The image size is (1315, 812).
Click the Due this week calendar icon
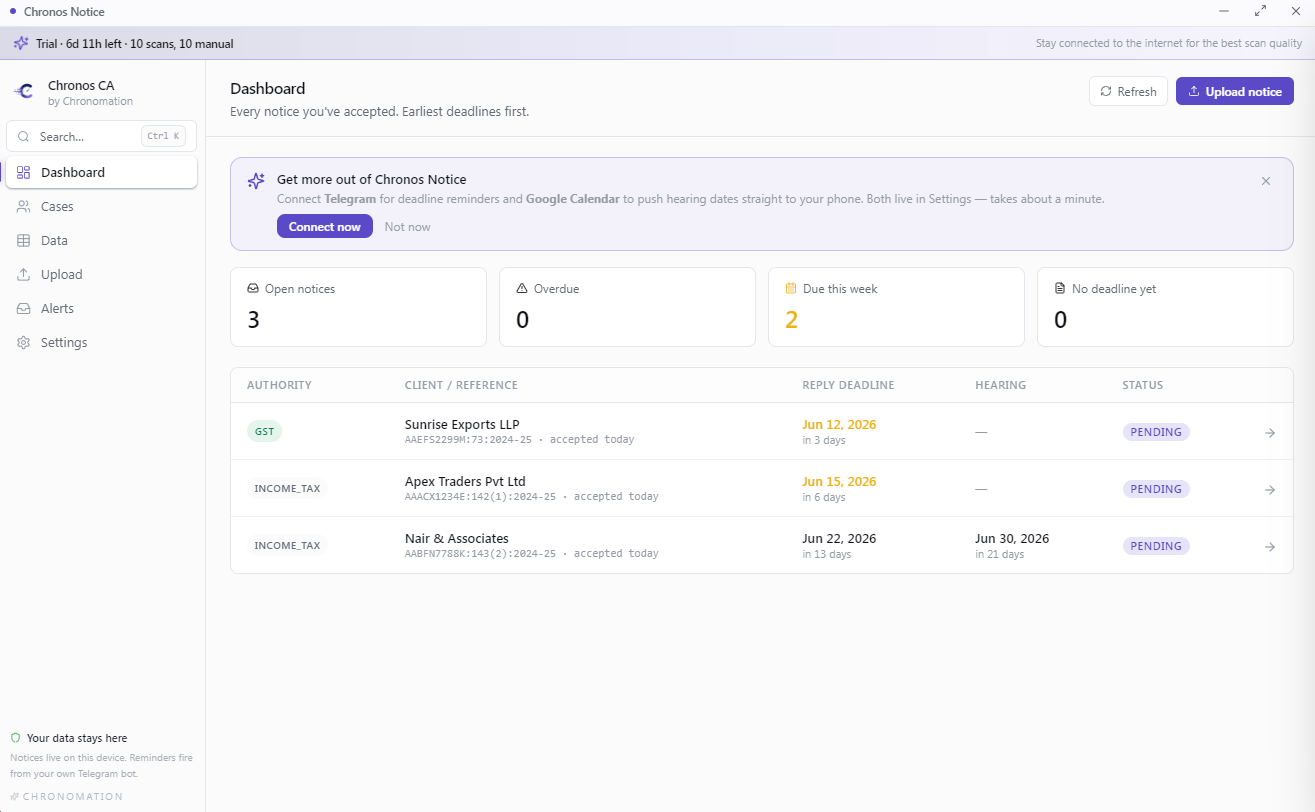pos(791,289)
